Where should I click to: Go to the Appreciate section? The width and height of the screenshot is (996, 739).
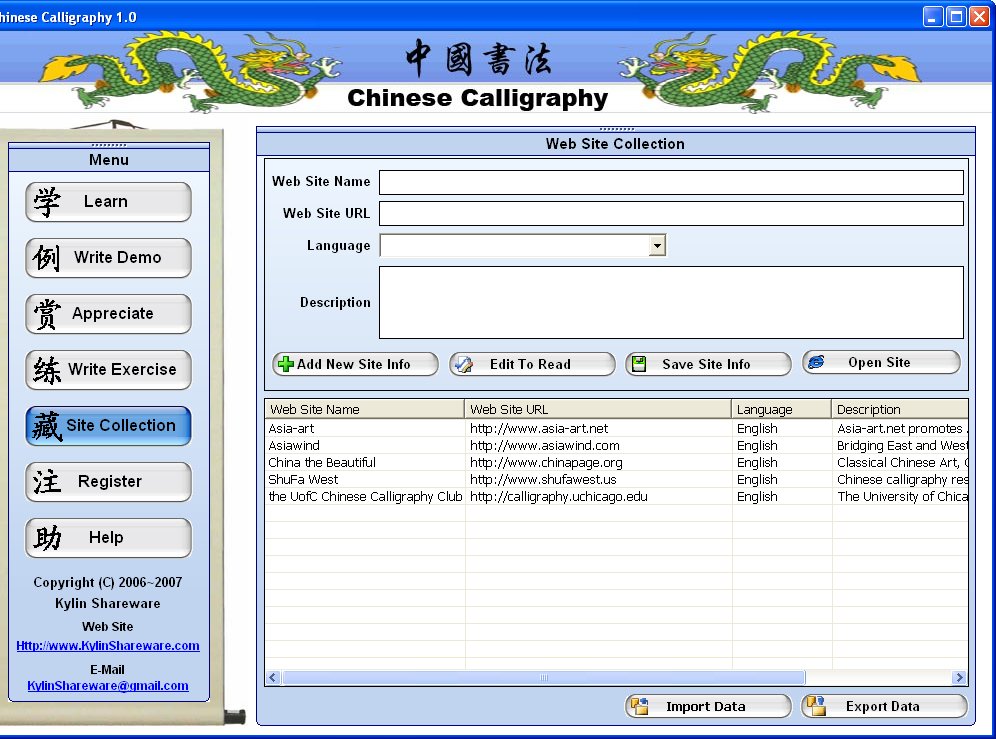click(108, 314)
